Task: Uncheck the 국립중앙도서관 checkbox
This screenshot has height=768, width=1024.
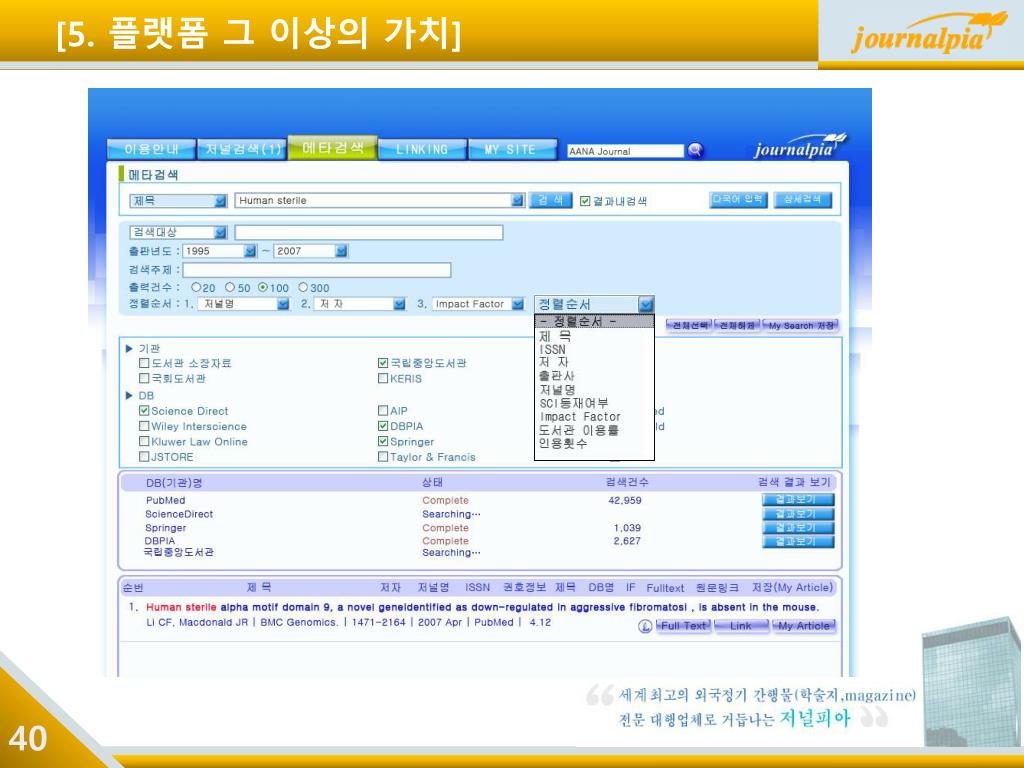Action: tap(383, 363)
